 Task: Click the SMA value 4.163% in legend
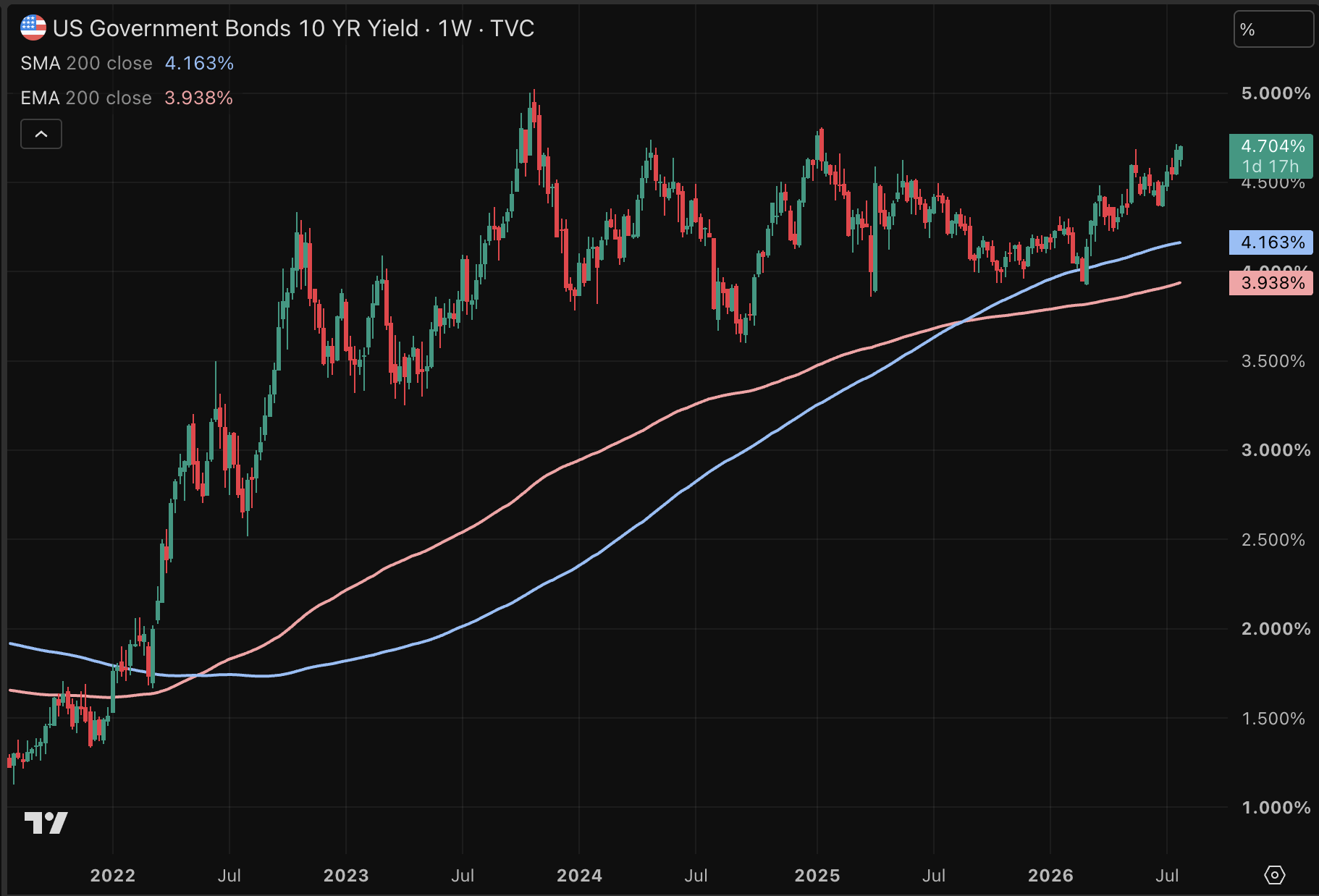(x=199, y=64)
